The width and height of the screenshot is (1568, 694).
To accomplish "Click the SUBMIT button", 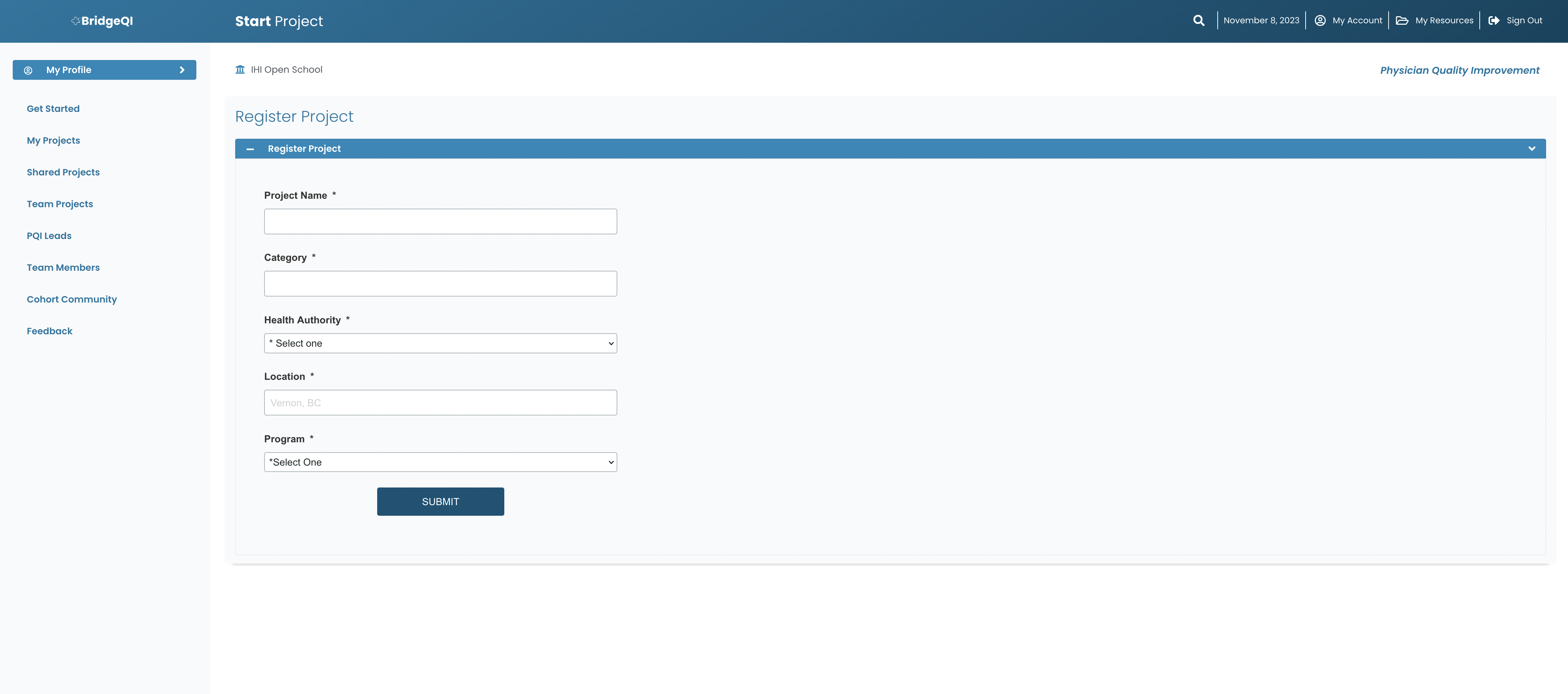I will (440, 501).
